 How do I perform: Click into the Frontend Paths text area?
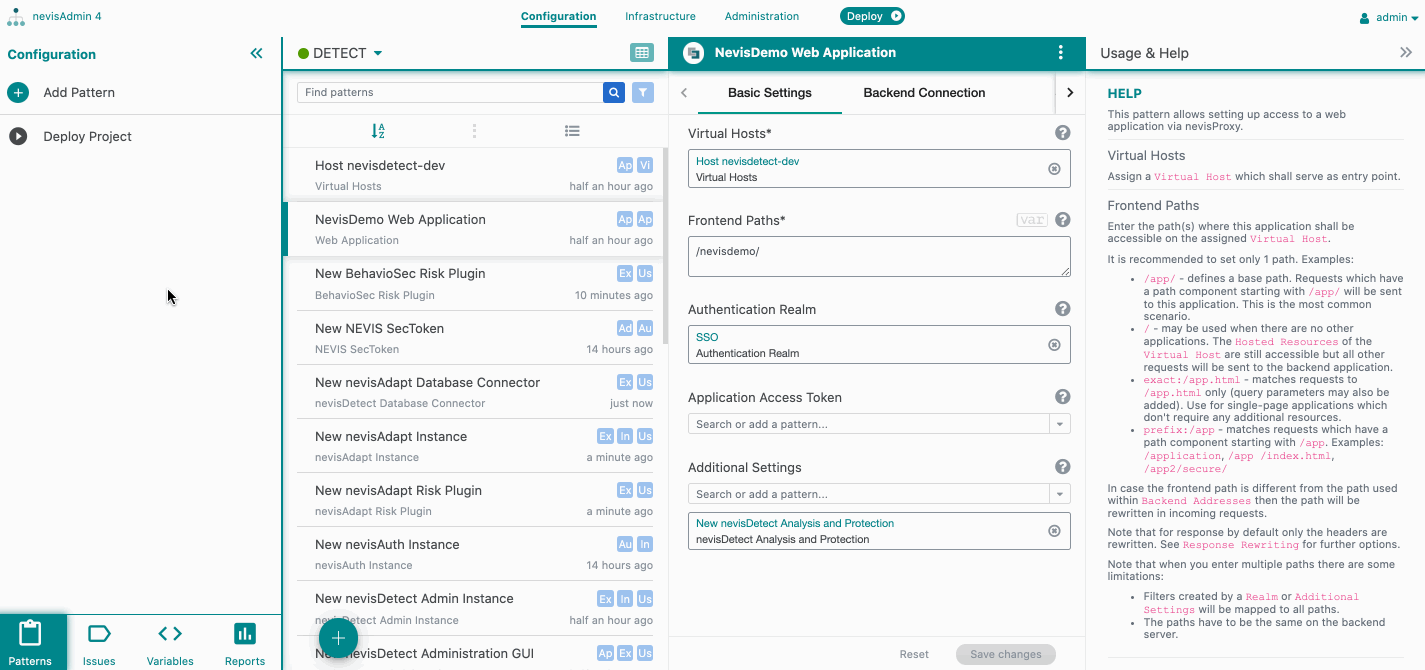click(x=879, y=256)
